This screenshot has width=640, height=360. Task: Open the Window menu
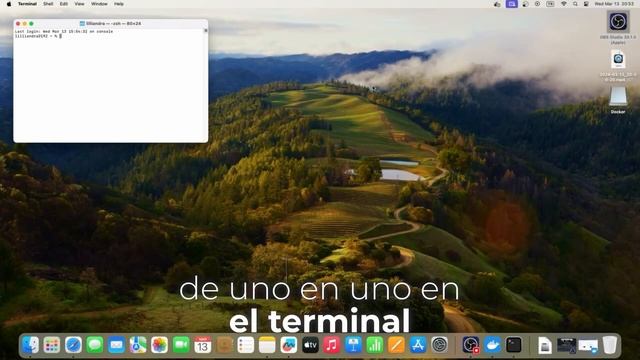tap(99, 4)
